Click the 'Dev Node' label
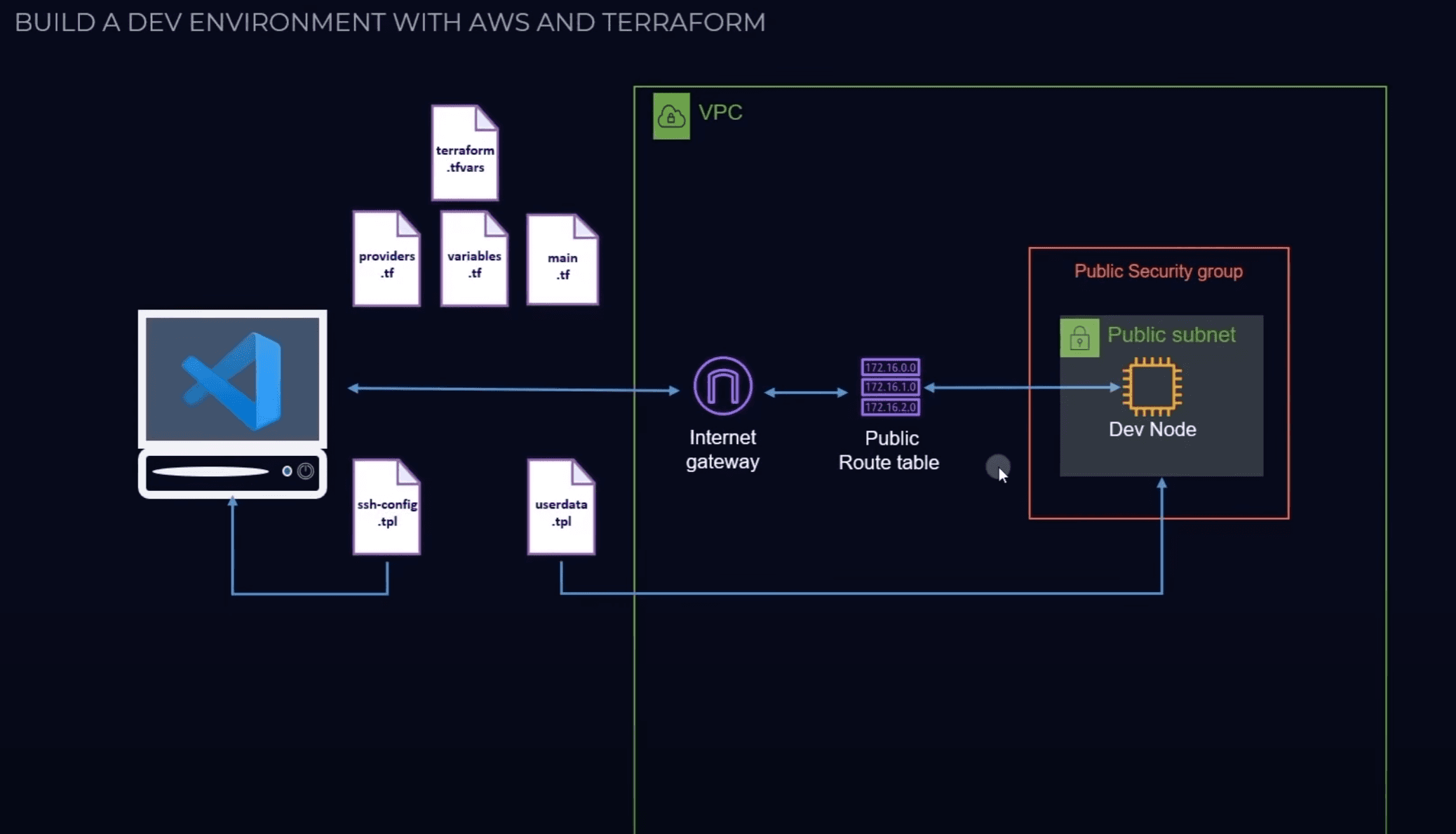 coord(1152,429)
